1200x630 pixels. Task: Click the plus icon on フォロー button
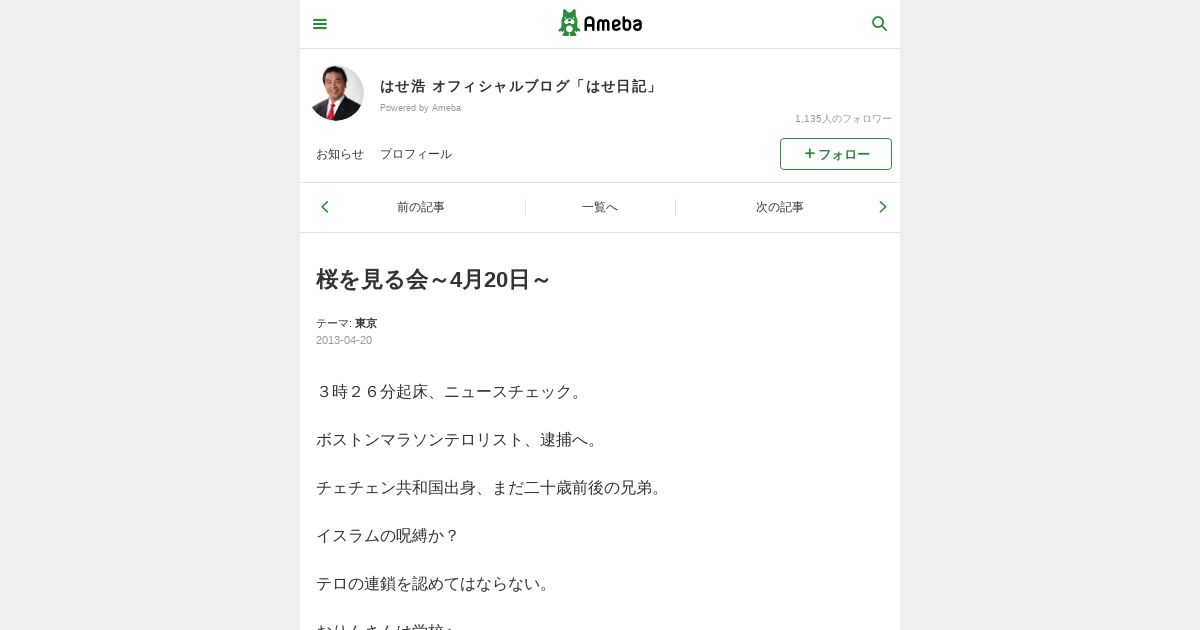point(810,154)
